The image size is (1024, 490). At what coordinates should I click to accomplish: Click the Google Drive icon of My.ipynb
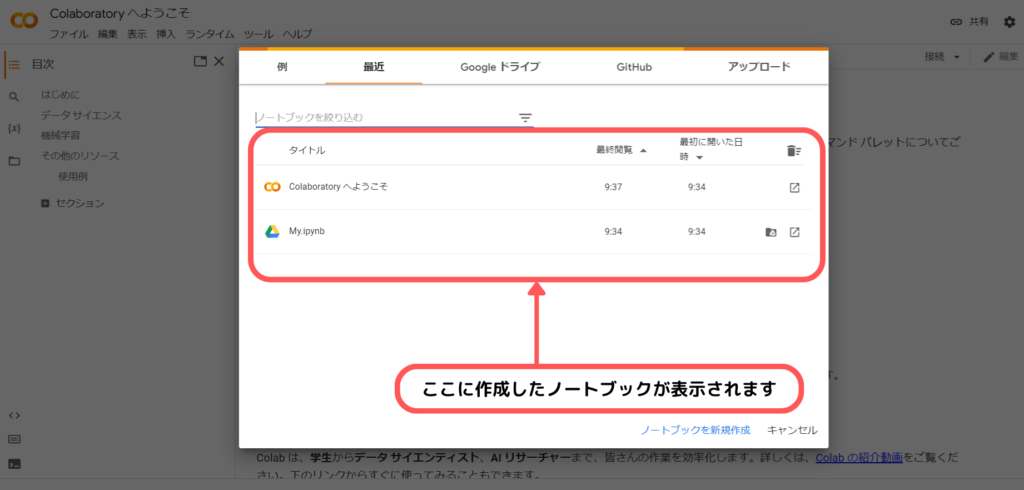[272, 232]
